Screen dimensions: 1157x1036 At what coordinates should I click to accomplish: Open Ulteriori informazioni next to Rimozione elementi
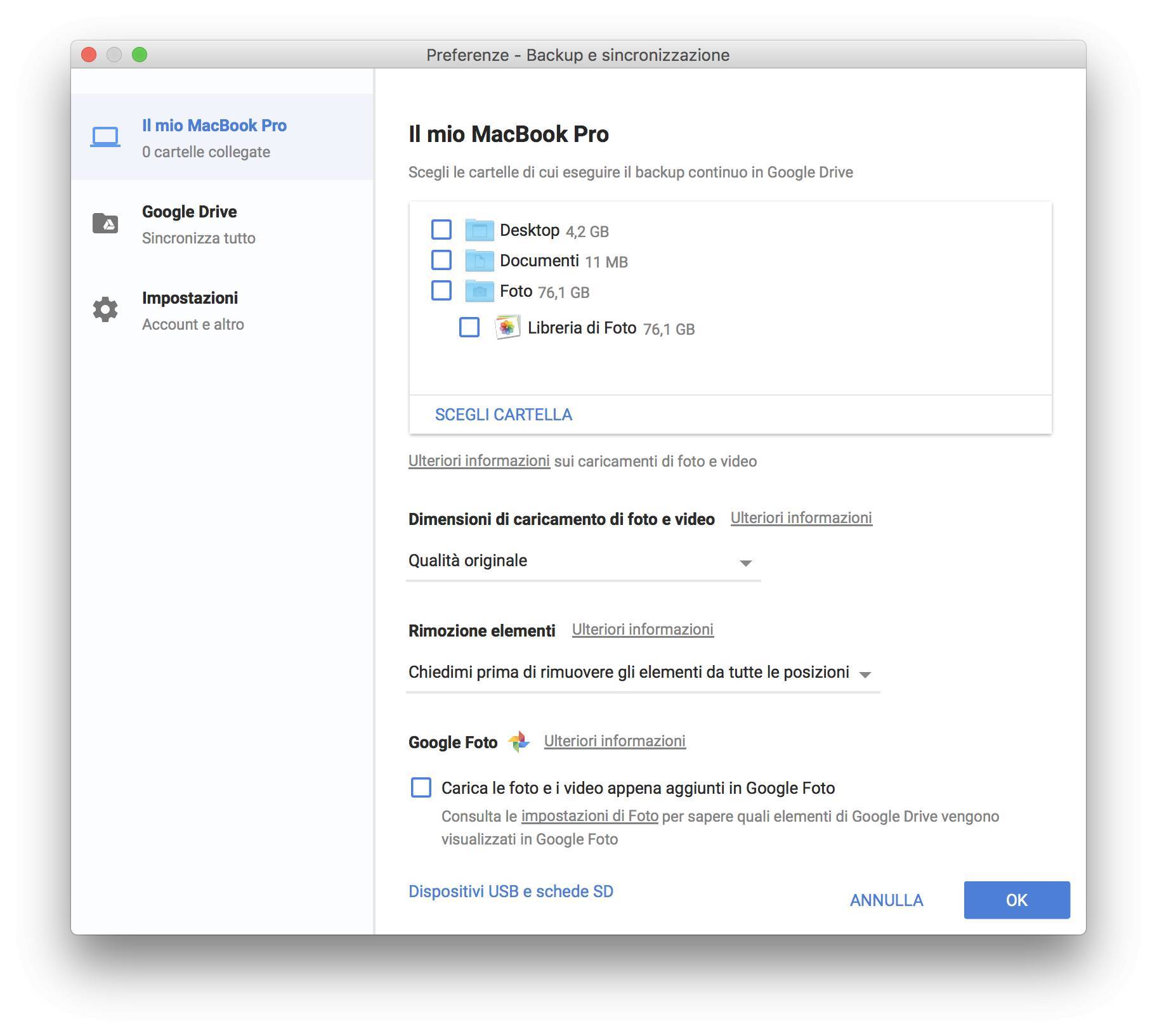pos(643,630)
